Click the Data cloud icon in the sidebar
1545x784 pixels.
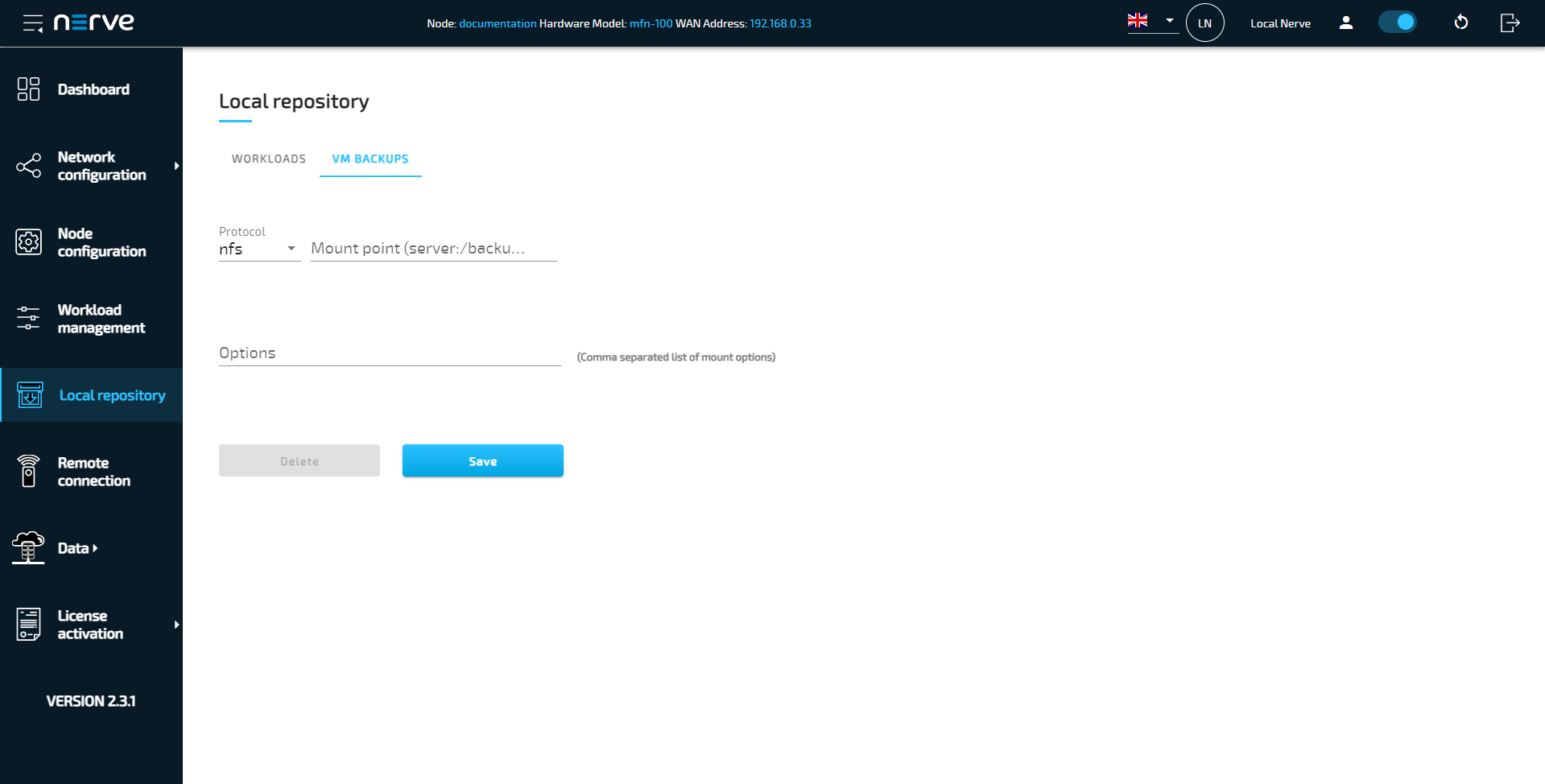point(28,547)
